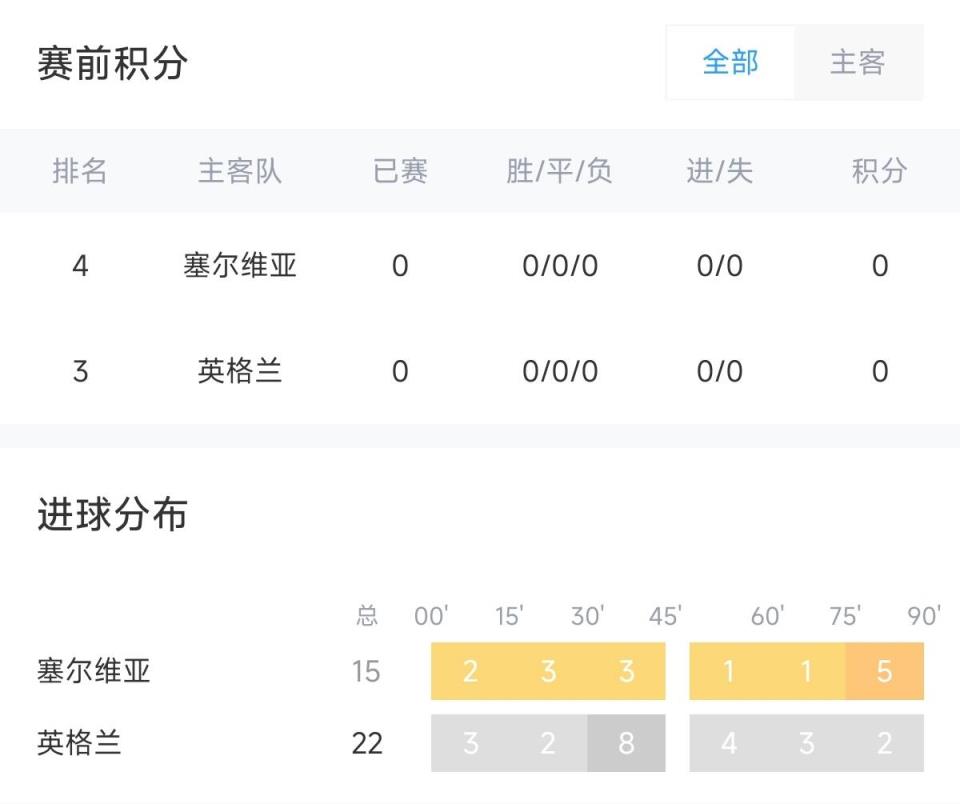Select the 进/失 column header
This screenshot has width=960, height=804.
point(720,172)
